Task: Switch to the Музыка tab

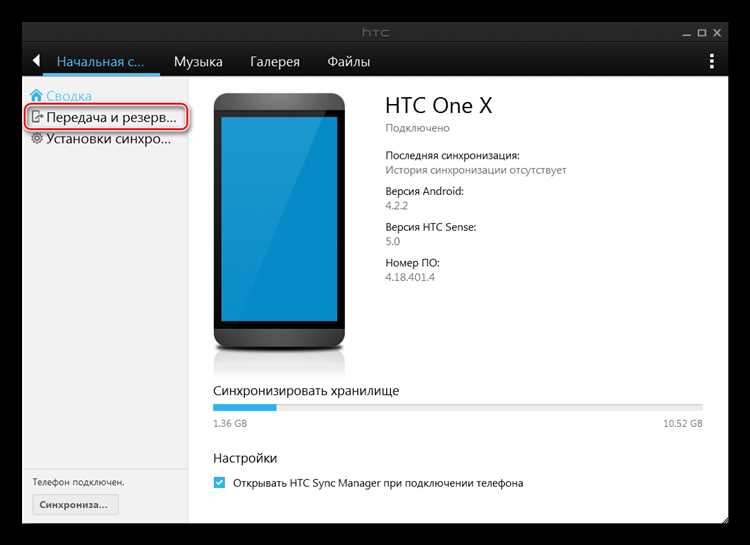Action: [x=198, y=62]
